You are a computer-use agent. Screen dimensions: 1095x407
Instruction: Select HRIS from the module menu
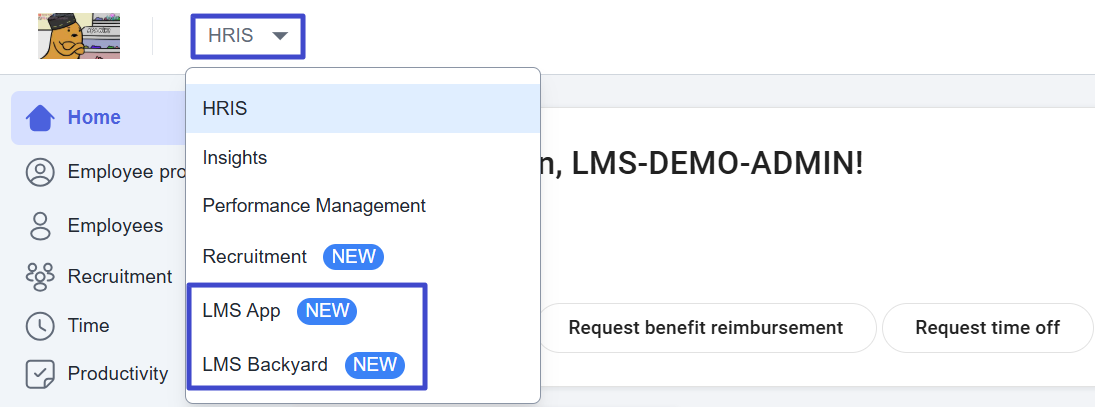(x=225, y=109)
